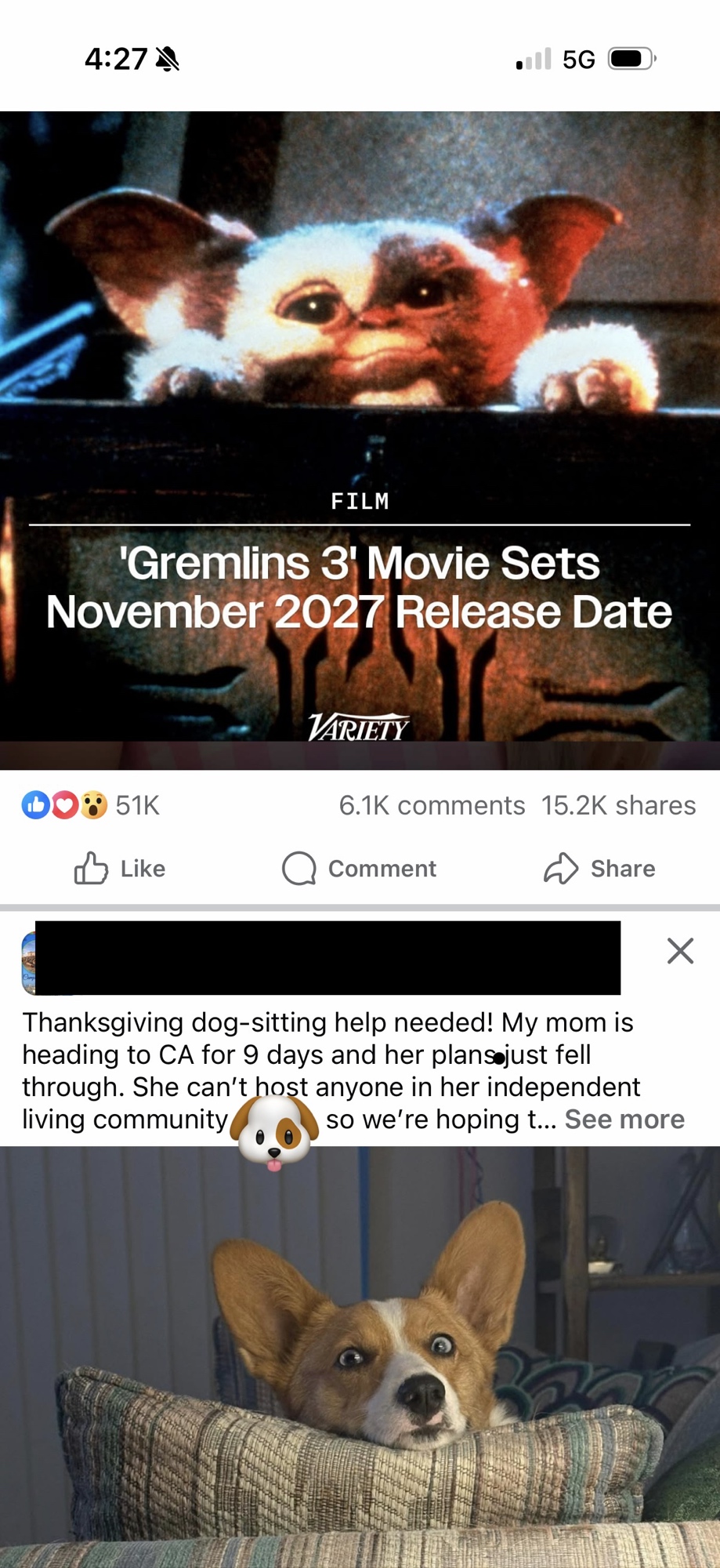
Task: Tap the muted bell status icon
Action: pyautogui.click(x=167, y=59)
